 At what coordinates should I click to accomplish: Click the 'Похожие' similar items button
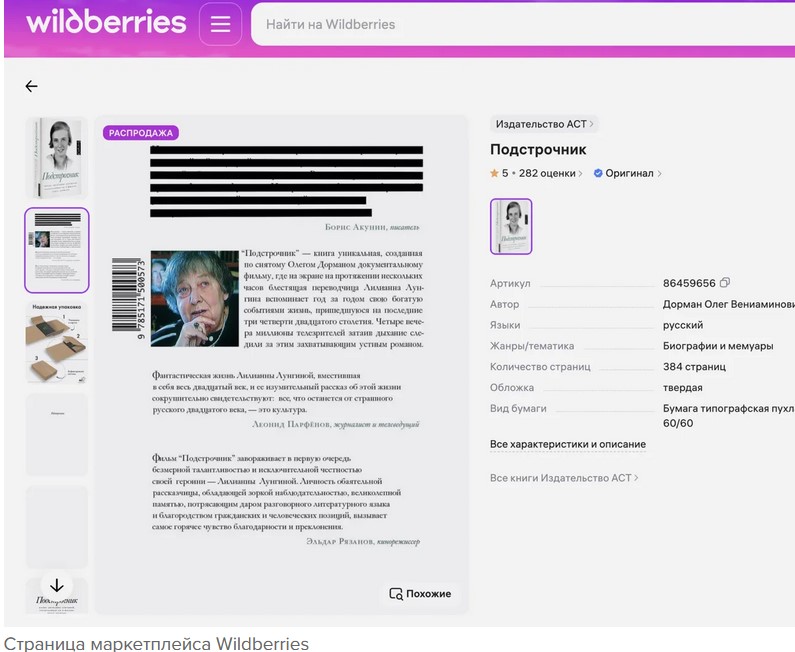(x=420, y=594)
